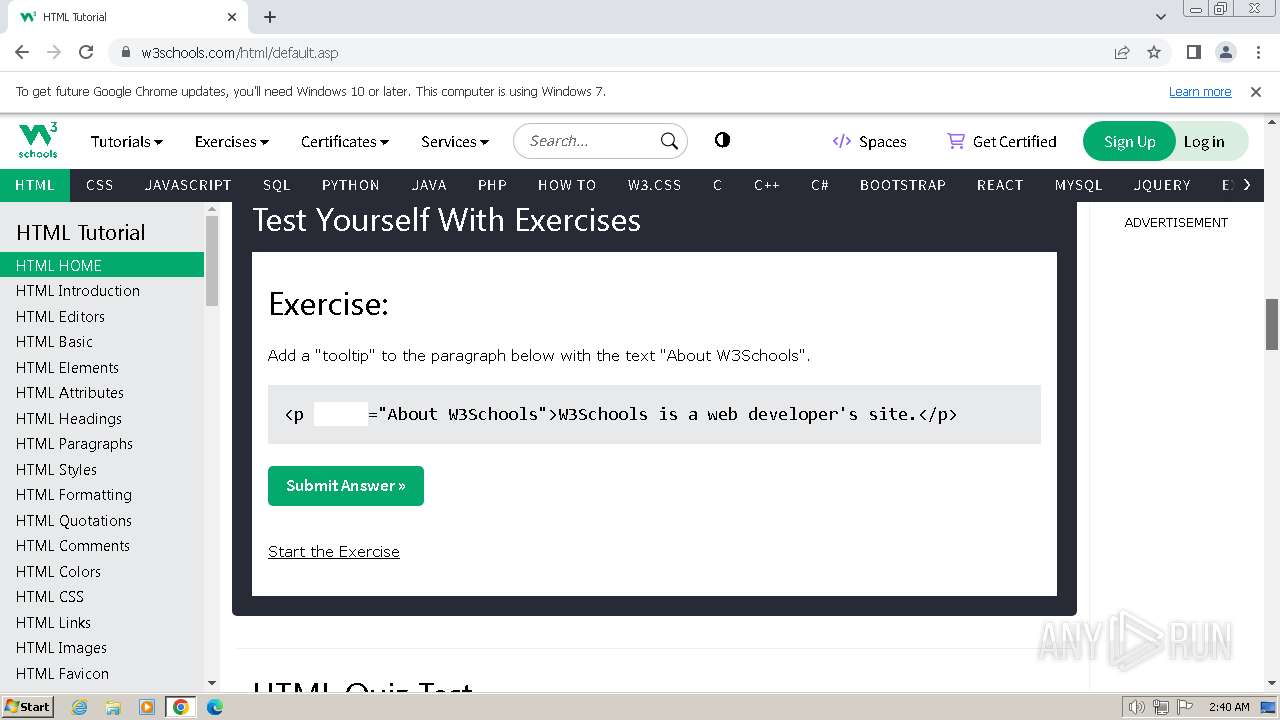Screen dimensions: 1280x720
Task: Click Chrome icon in taskbar
Action: pos(181,707)
